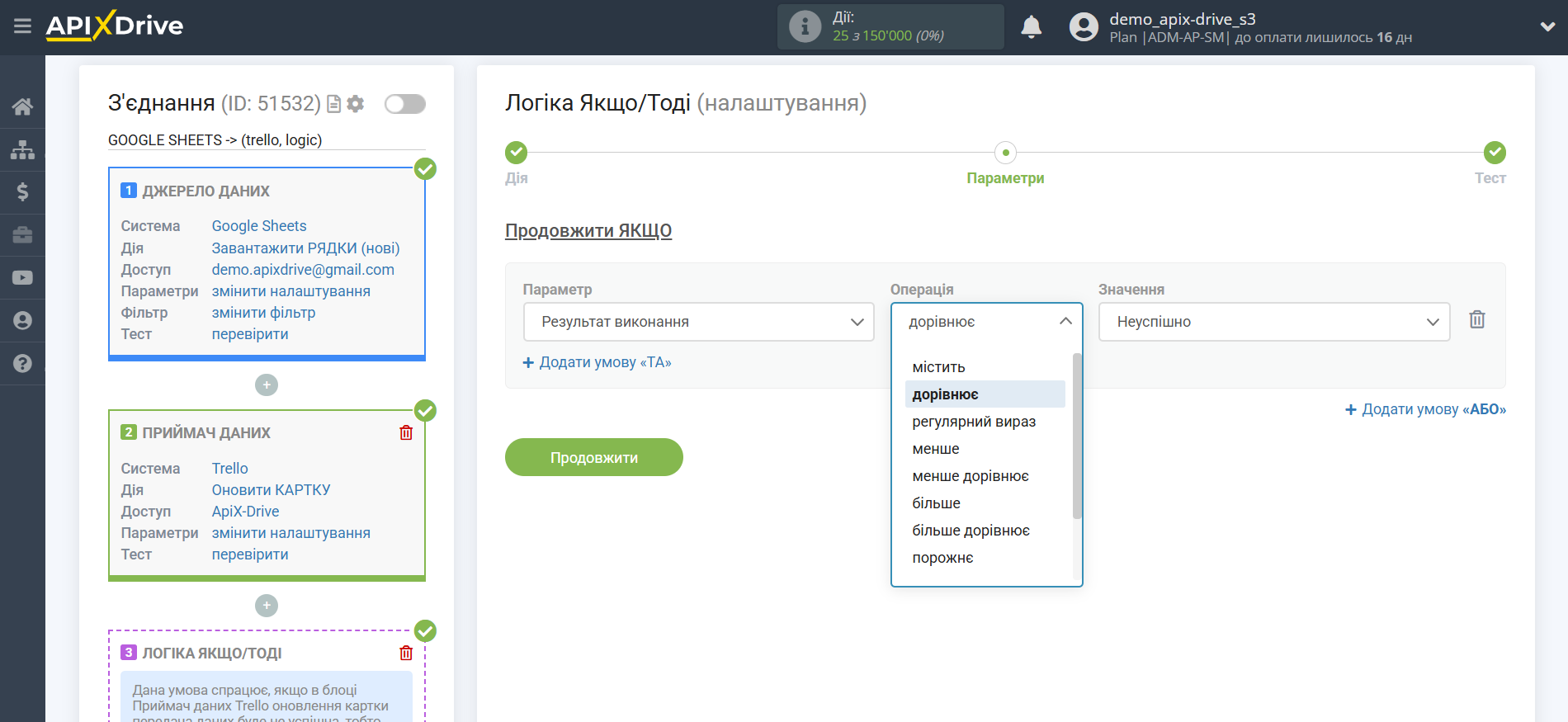Open connection settings gear icon
Image resolution: width=1568 pixels, height=722 pixels.
(356, 104)
